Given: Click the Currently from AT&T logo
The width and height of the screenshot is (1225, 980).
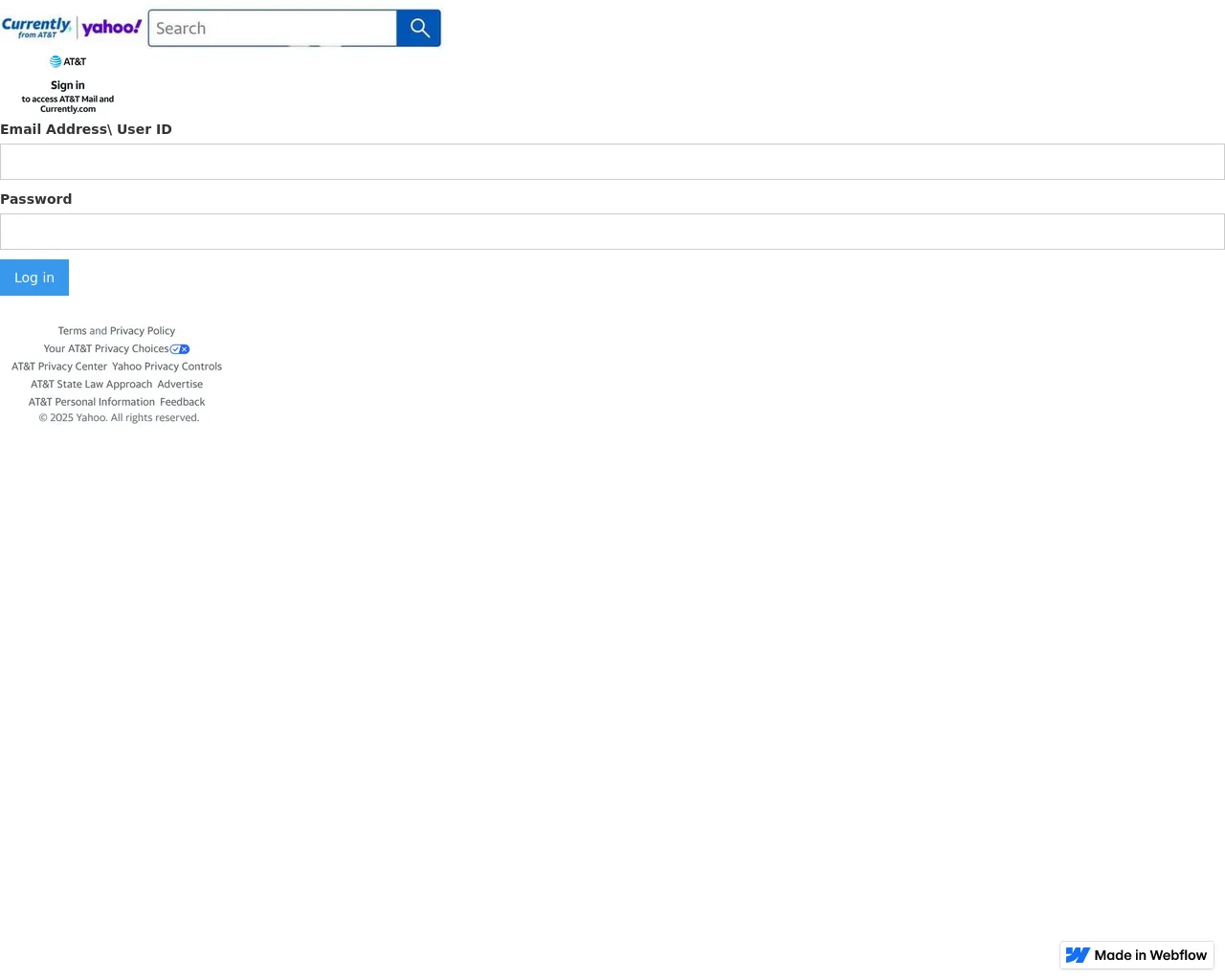Looking at the screenshot, I should coord(36,28).
